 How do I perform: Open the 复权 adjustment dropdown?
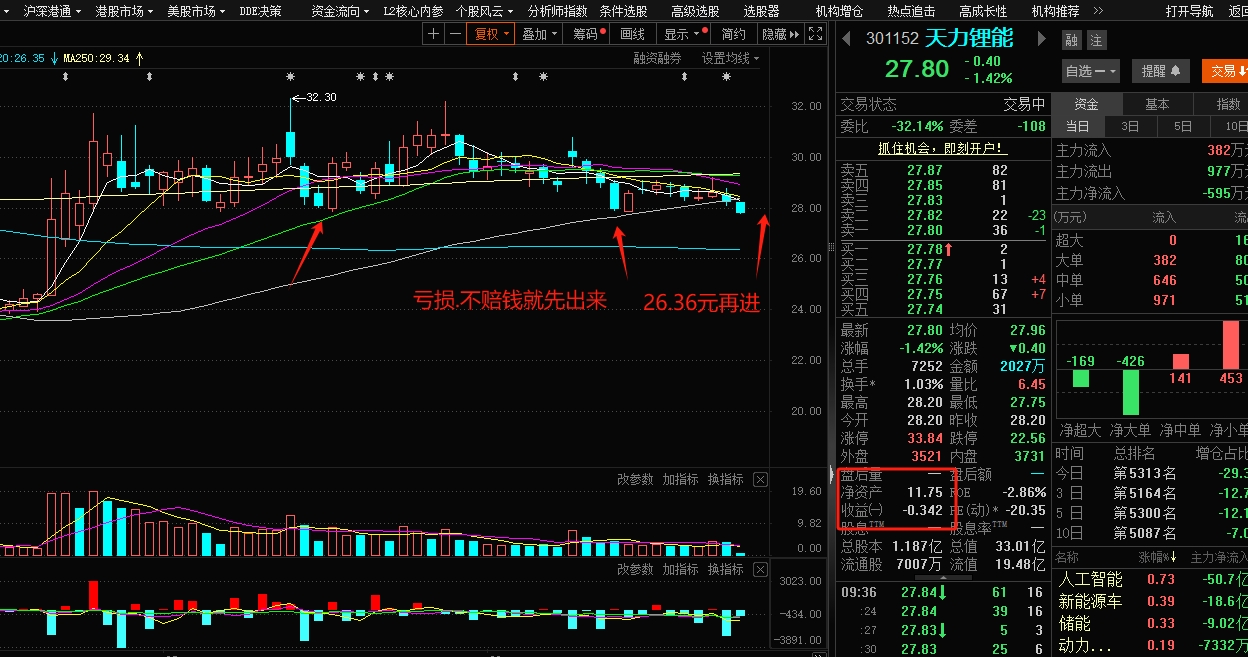492,34
